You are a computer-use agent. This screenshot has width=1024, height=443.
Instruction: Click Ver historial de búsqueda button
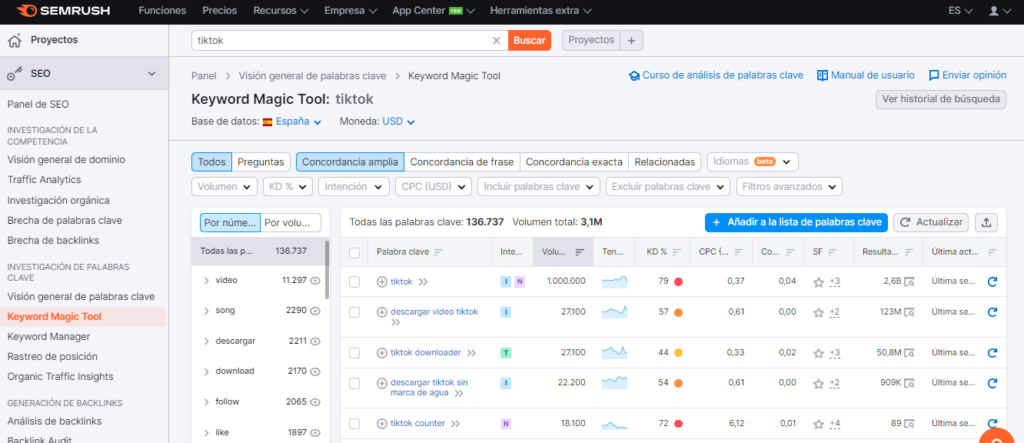[x=940, y=100]
